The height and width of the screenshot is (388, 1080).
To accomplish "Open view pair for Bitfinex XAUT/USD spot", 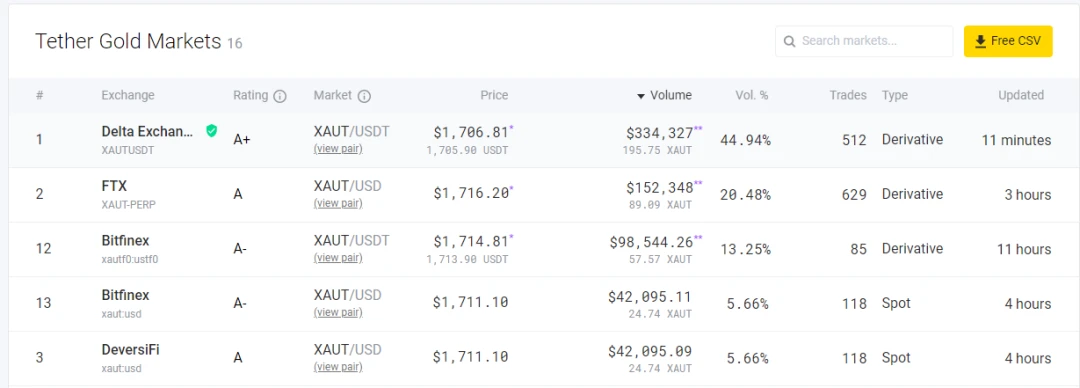I will 338,312.
